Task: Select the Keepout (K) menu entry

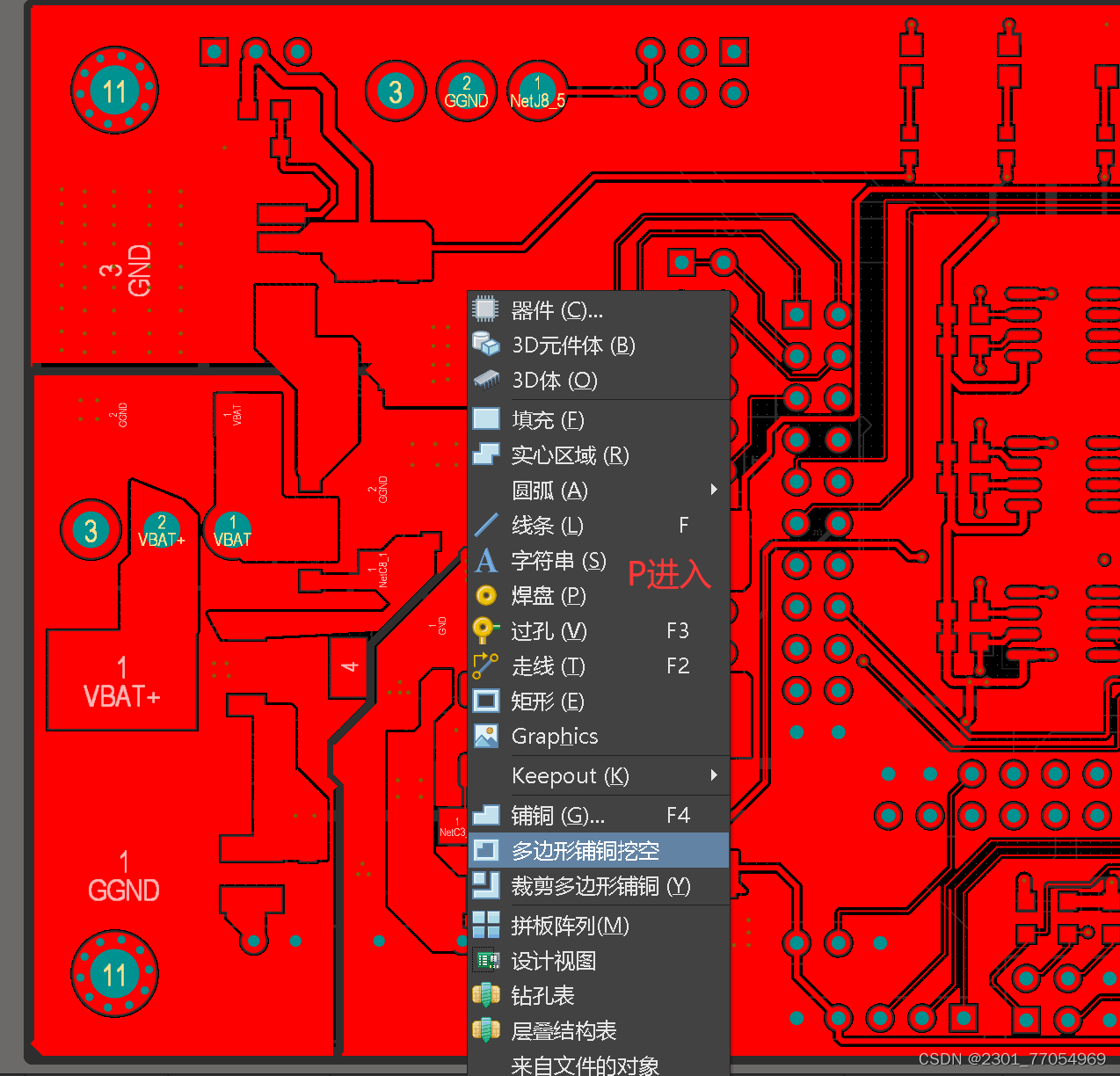Action: coord(599,775)
